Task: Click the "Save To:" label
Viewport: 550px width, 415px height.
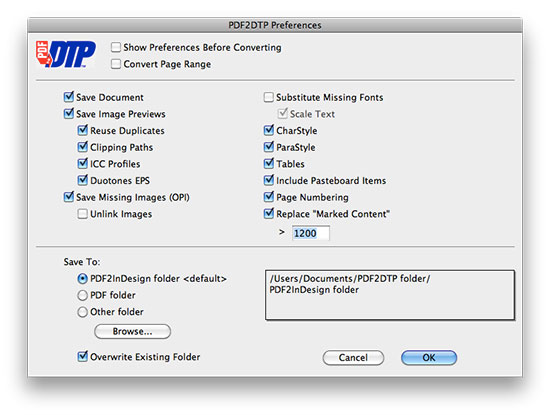Action: coord(82,262)
